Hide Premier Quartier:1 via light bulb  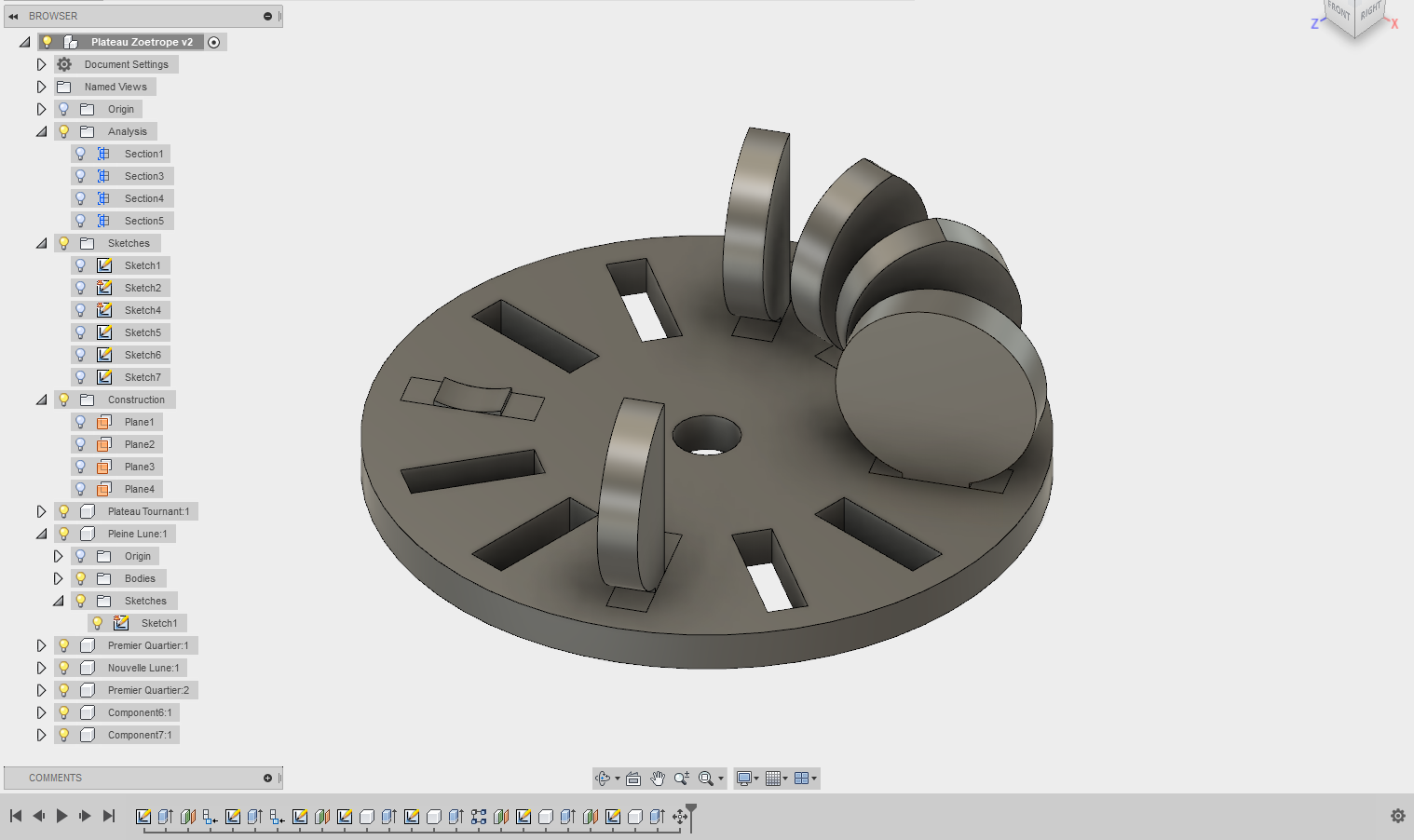64,645
